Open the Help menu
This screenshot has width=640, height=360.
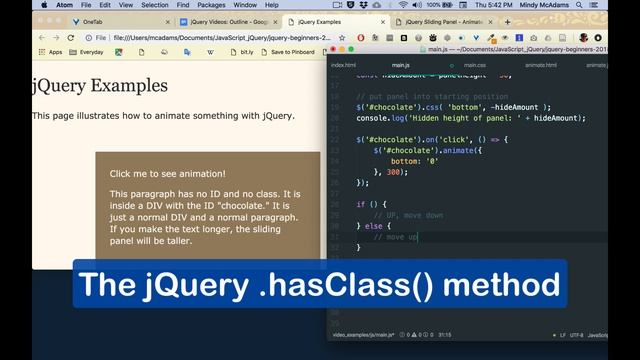[x=271, y=5]
